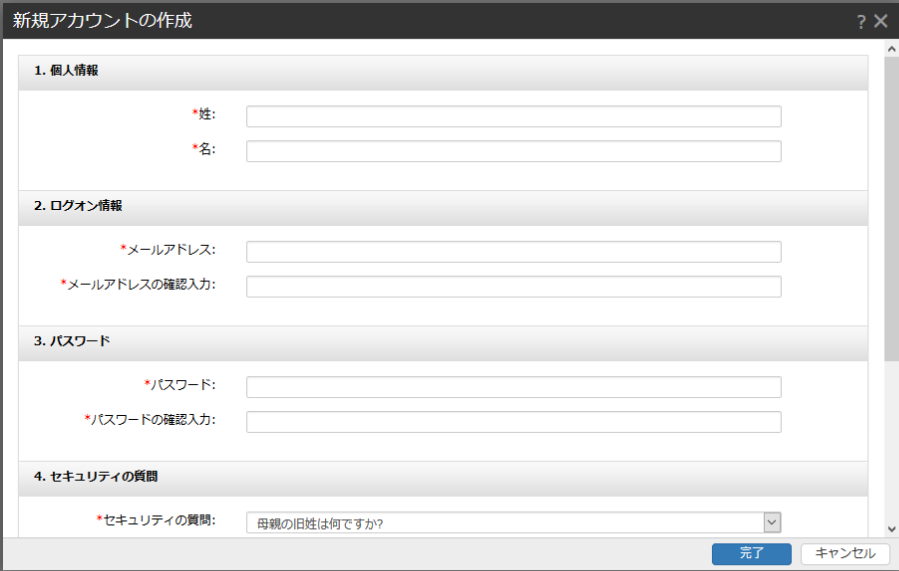Click the 新規アカウントの作成 title bar text
This screenshot has height=571, width=899.
(102, 21)
